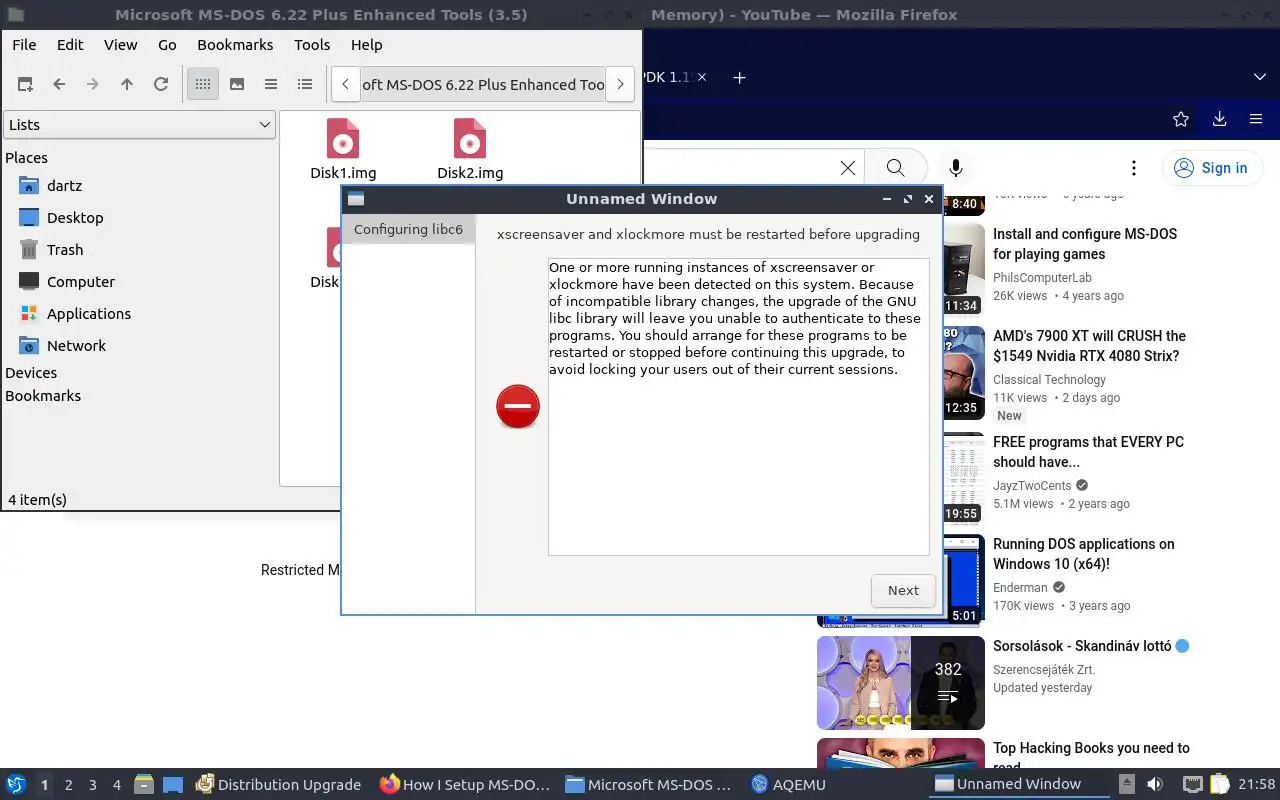1280x800 pixels.
Task: Click the Bookmarks heading in sidebar
Action: tap(43, 396)
